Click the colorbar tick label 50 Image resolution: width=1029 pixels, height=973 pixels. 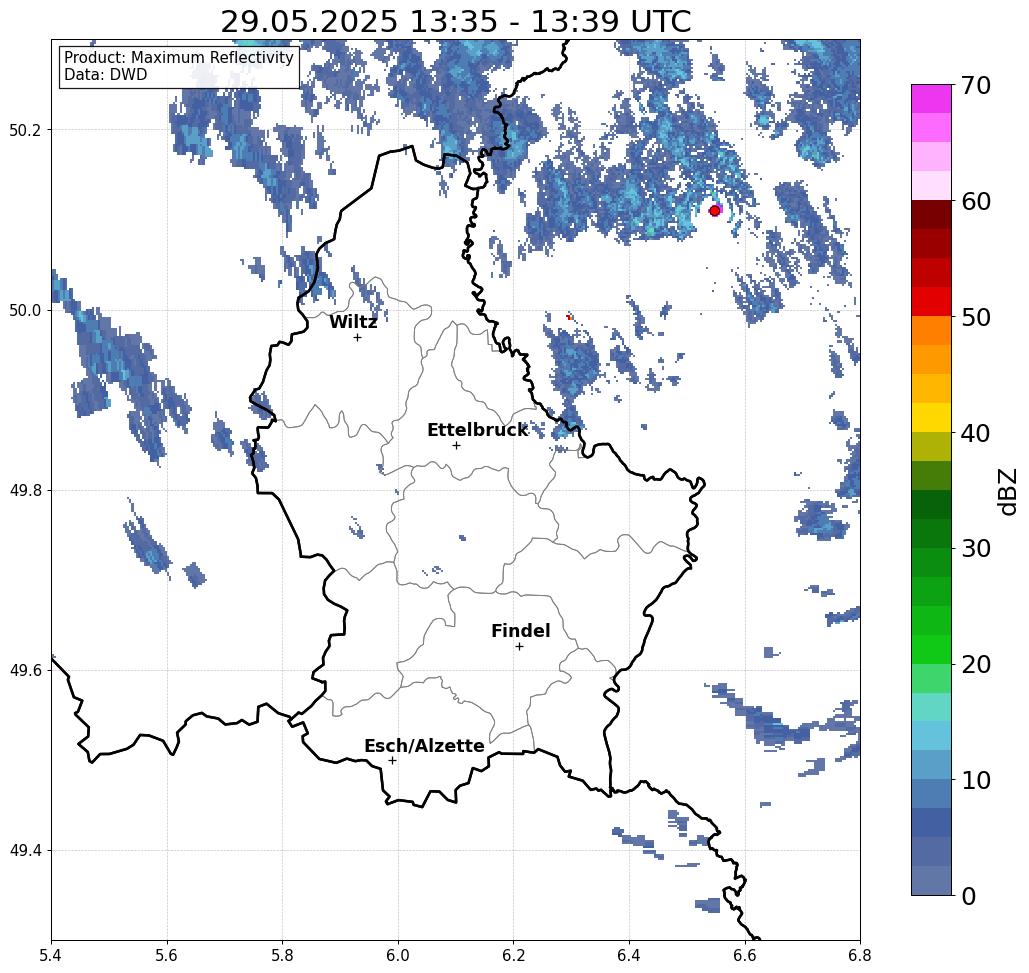[975, 318]
